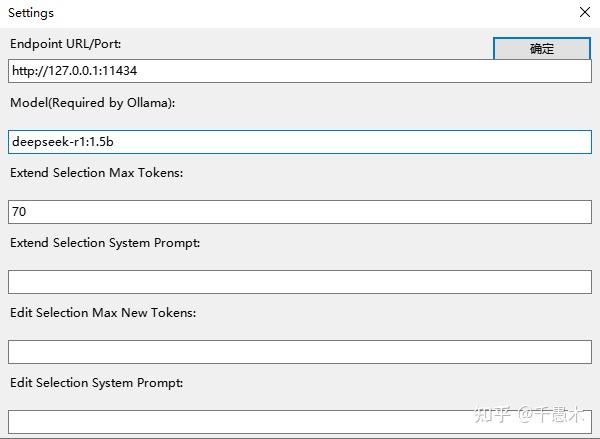Click the value 70 in Max Tokens

[x=19, y=212]
